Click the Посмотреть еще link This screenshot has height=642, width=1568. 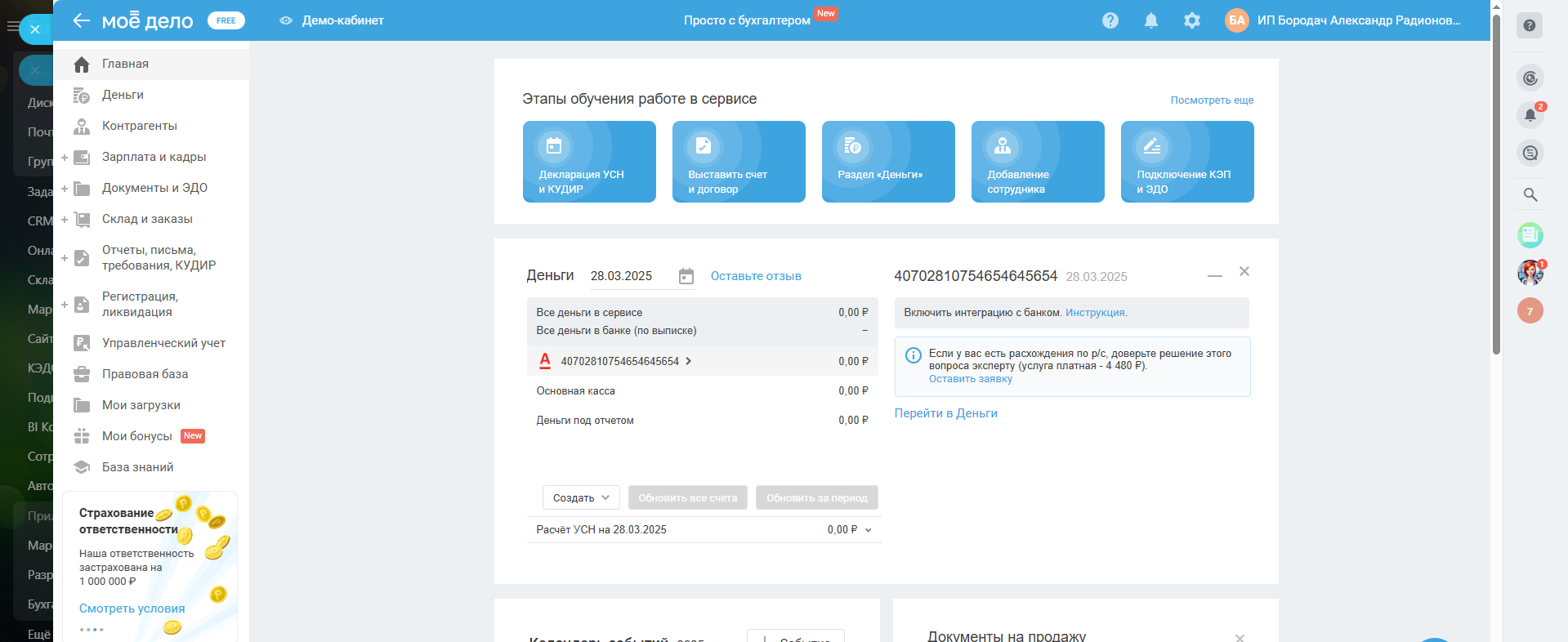click(1212, 100)
